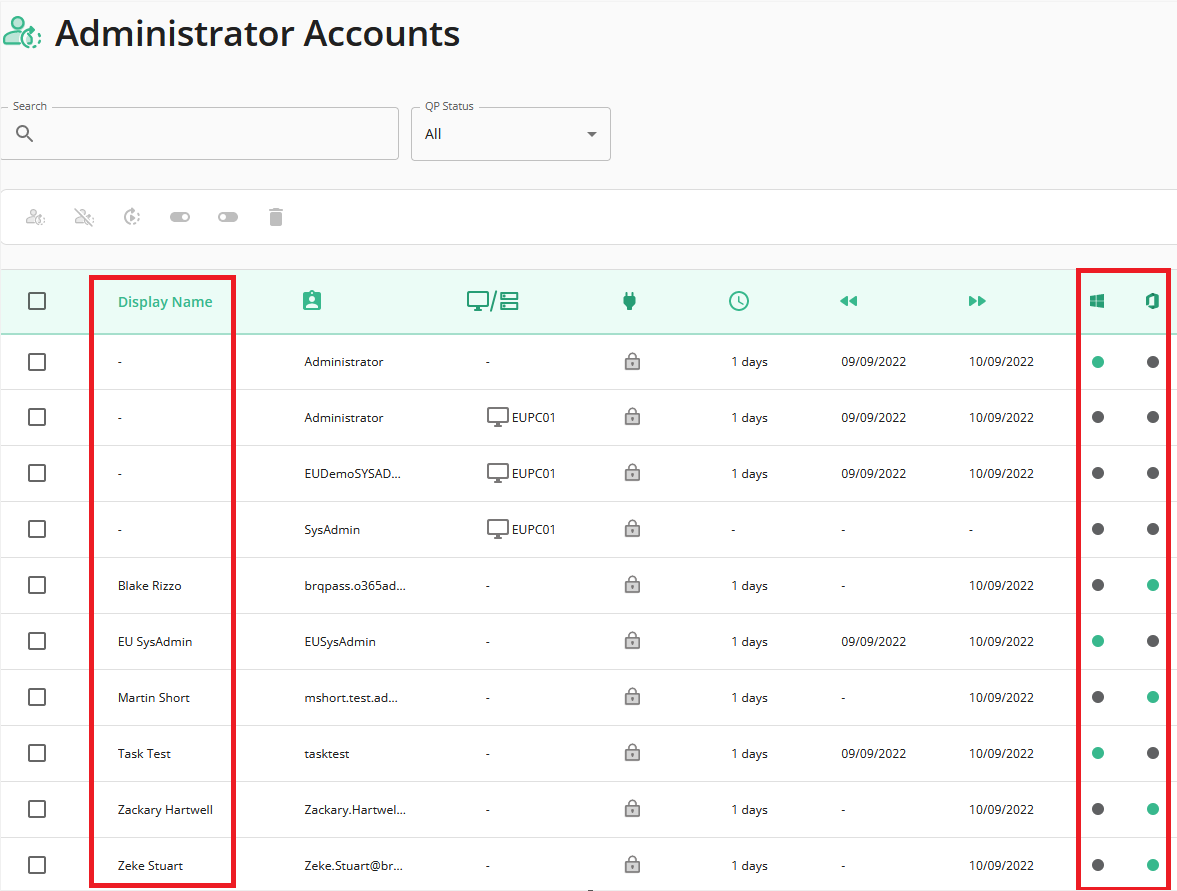This screenshot has width=1177, height=891.
Task: Click the trash delete icon in toolbar
Action: coord(275,217)
